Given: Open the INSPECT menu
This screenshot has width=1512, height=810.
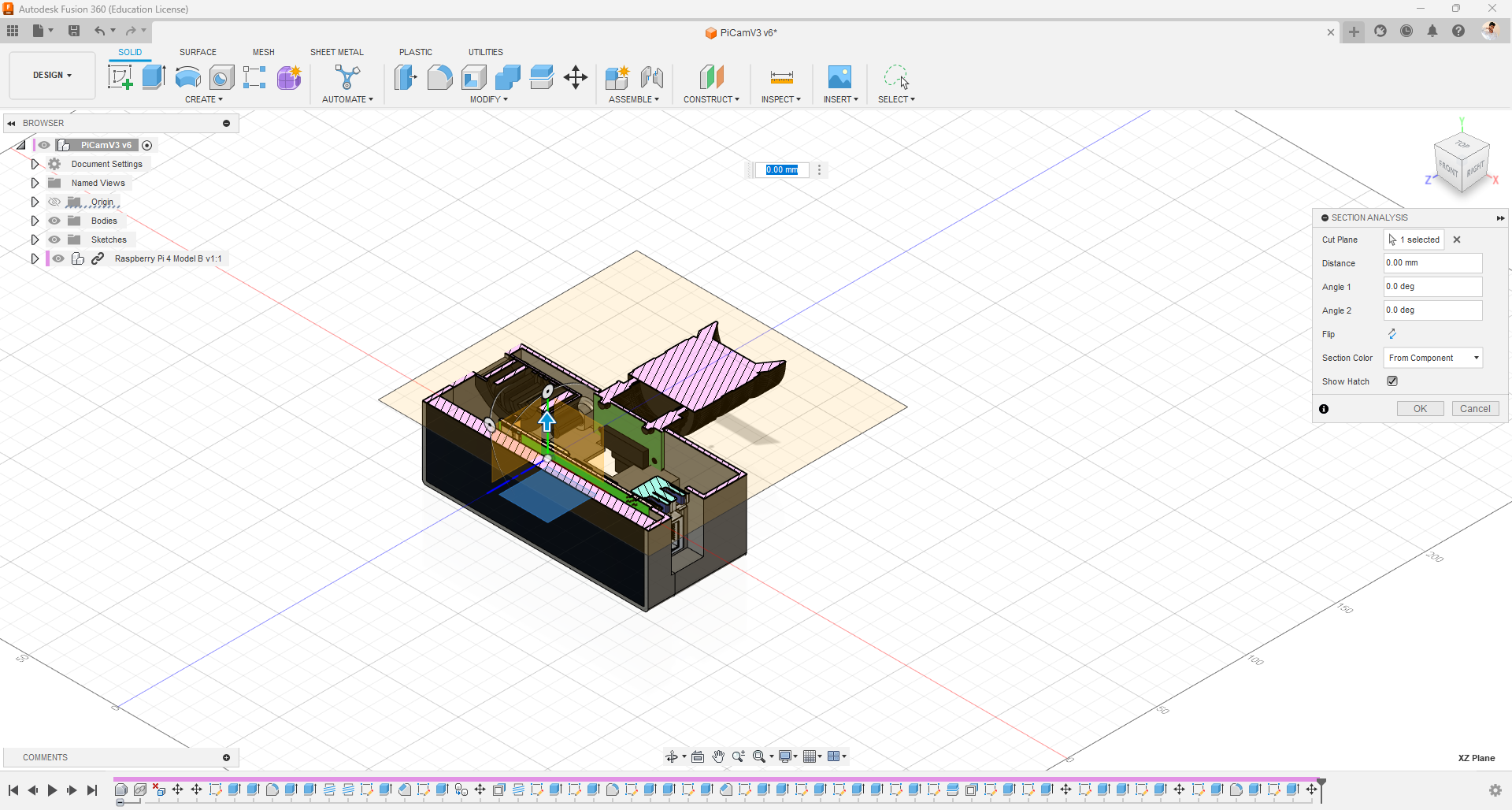Looking at the screenshot, I should (781, 99).
